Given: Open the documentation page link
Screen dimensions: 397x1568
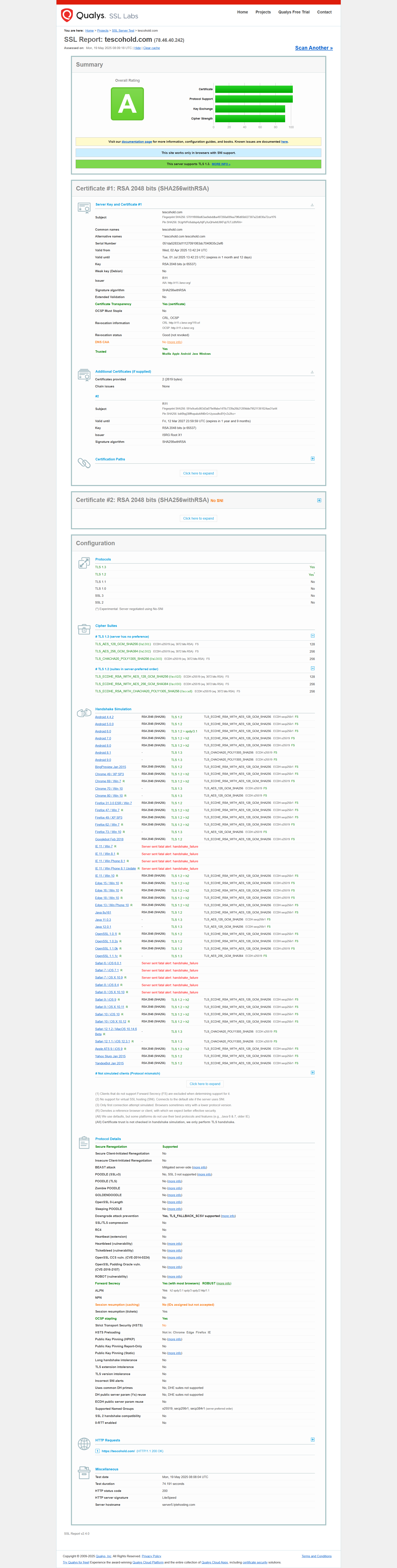Looking at the screenshot, I should point(137,142).
